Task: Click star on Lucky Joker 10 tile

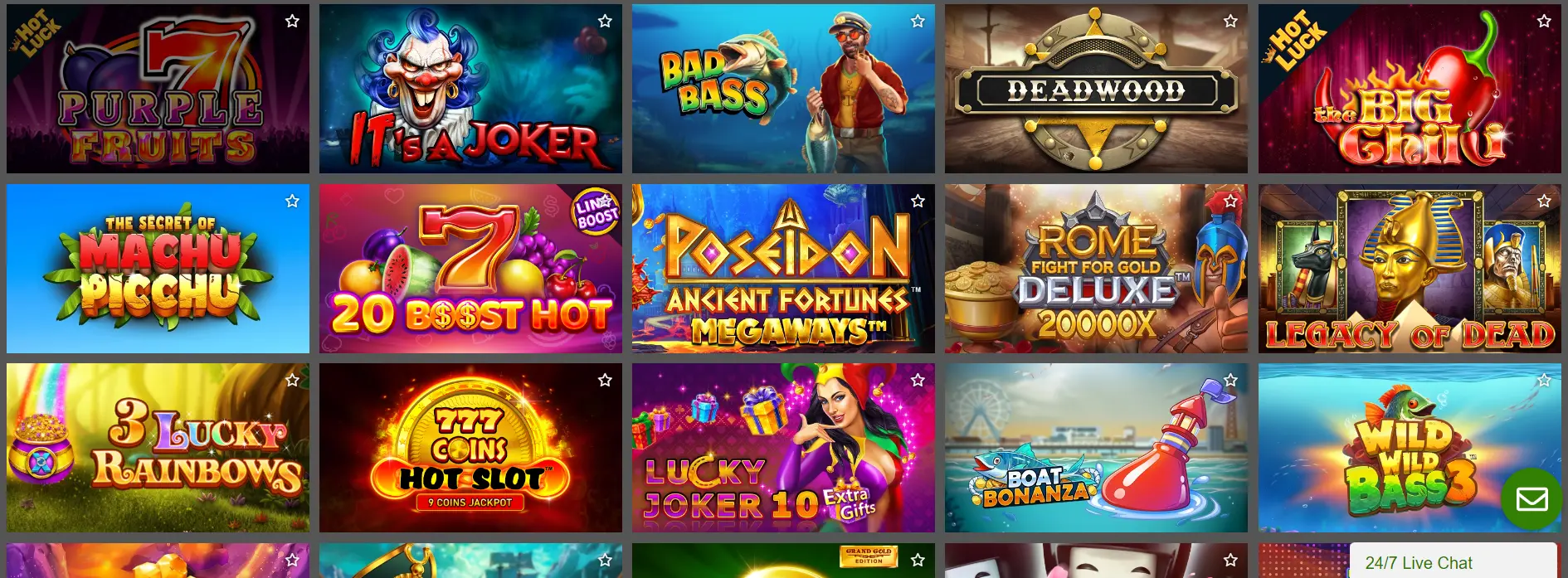Action: tap(918, 380)
